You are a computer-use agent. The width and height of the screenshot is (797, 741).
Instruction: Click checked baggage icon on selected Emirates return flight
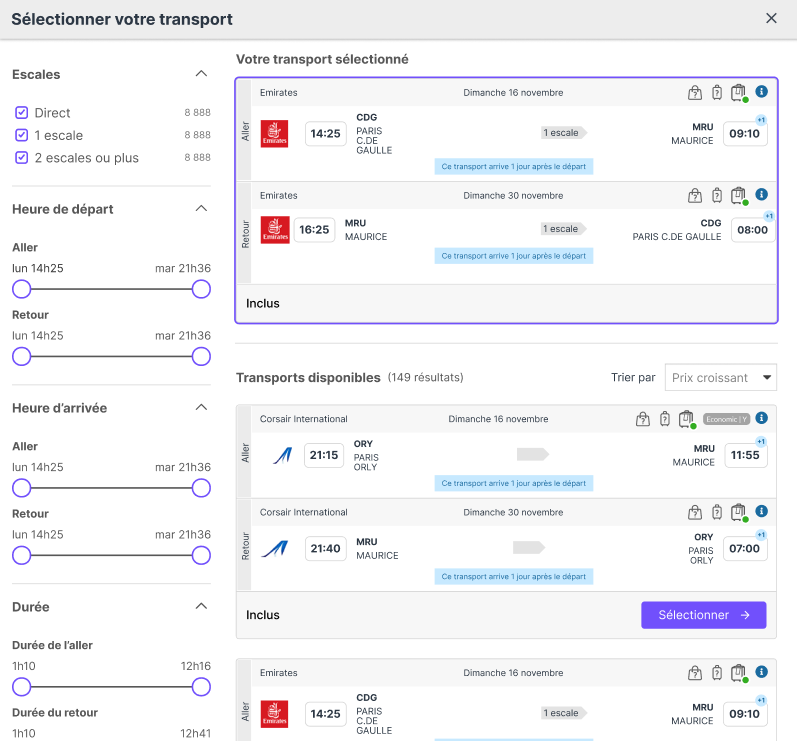739,195
